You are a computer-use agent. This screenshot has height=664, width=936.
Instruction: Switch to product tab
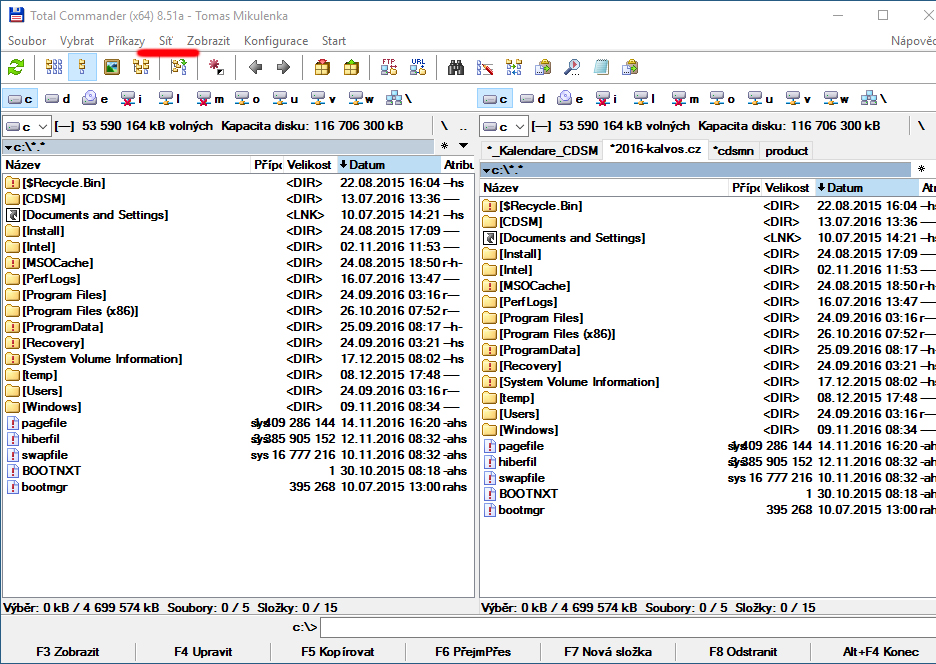pos(787,150)
